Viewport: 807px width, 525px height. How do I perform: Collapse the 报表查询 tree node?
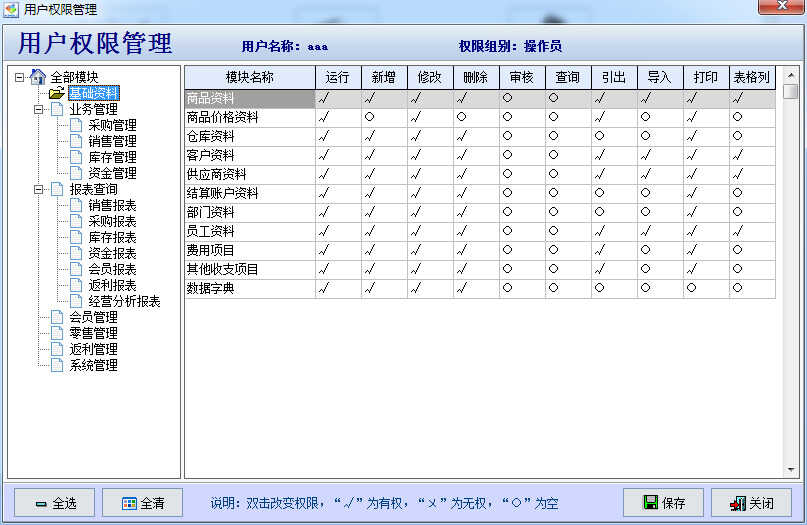(x=39, y=189)
